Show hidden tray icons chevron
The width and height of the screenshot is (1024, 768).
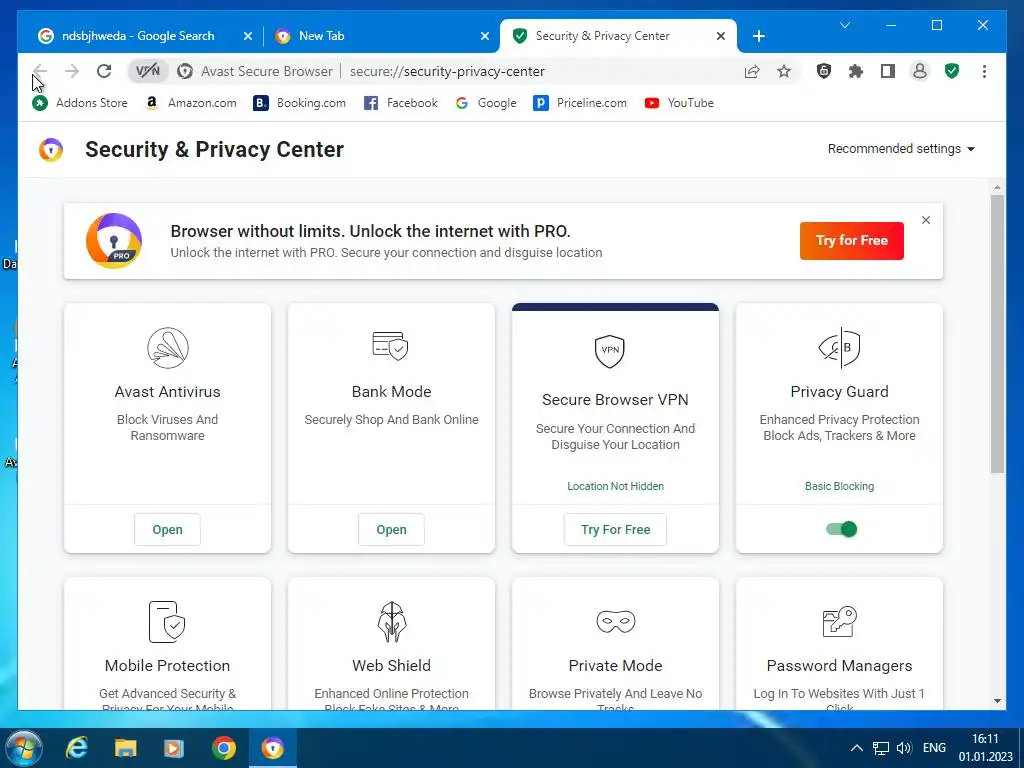[x=857, y=748]
